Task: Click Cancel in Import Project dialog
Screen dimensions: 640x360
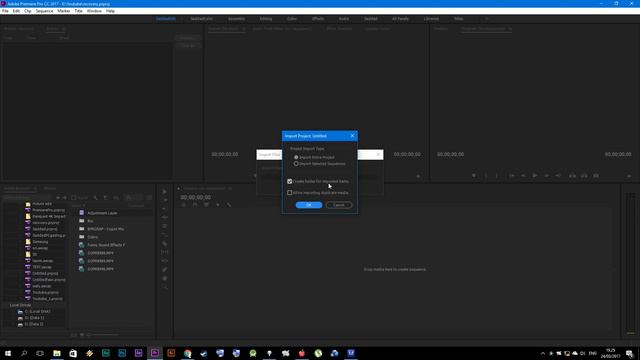Action: pyautogui.click(x=339, y=205)
